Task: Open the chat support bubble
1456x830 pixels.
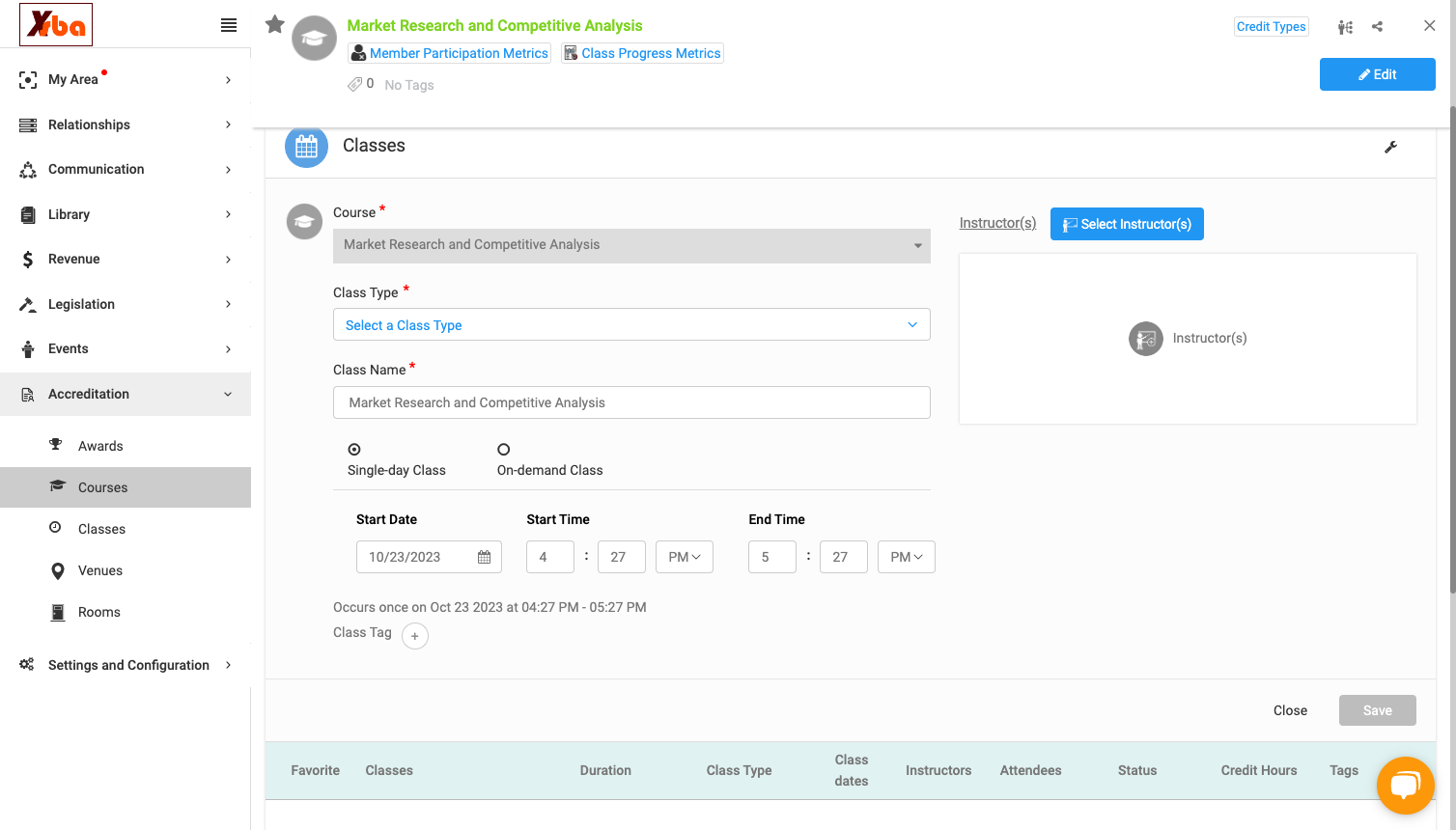Action: (x=1405, y=786)
